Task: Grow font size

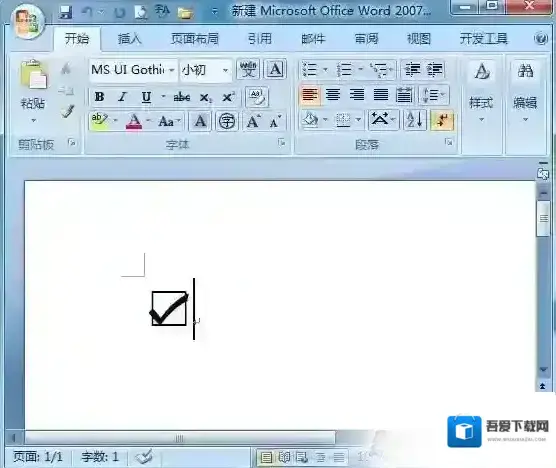Action: point(253,122)
